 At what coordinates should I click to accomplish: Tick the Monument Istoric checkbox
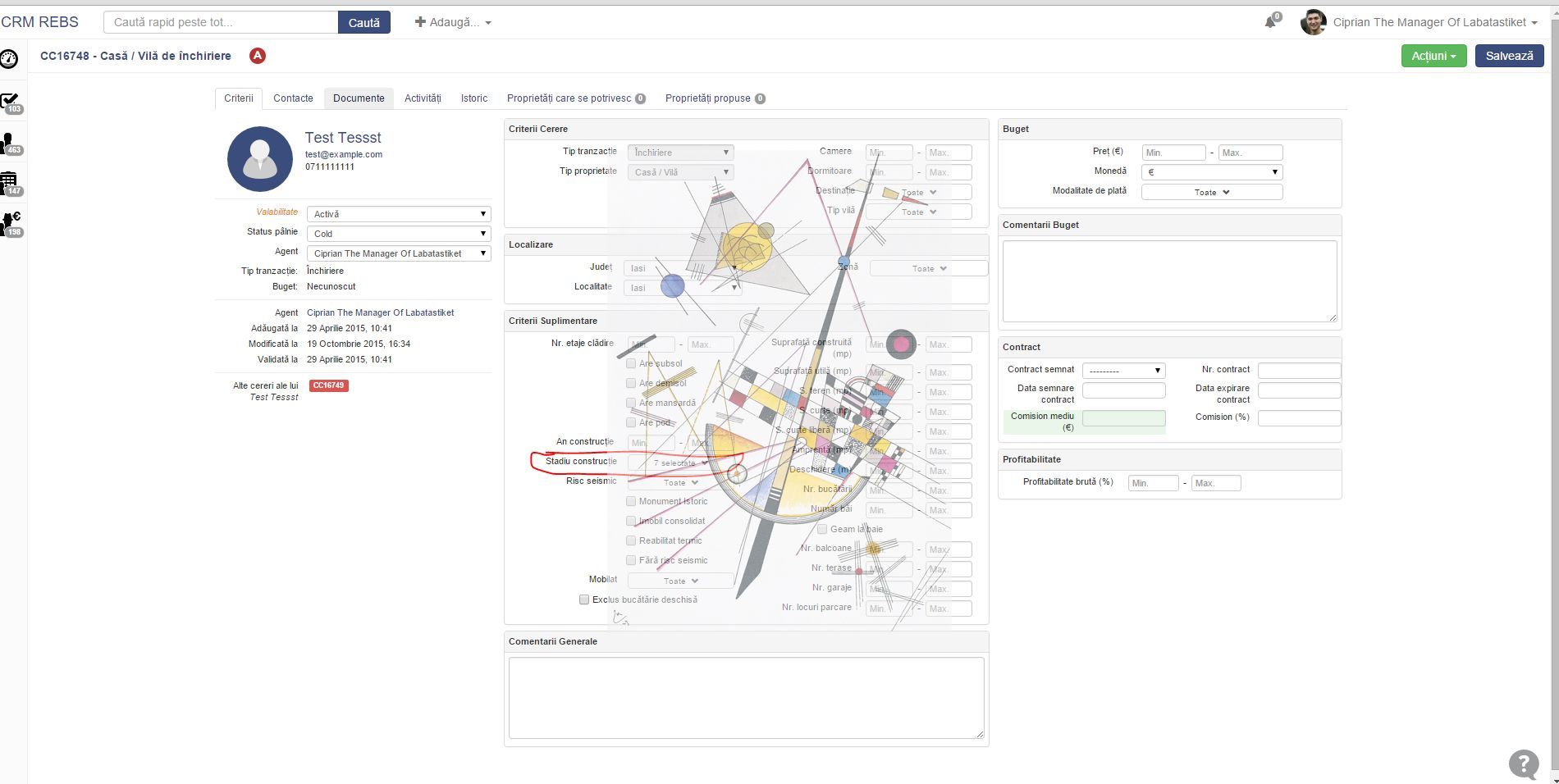(631, 501)
